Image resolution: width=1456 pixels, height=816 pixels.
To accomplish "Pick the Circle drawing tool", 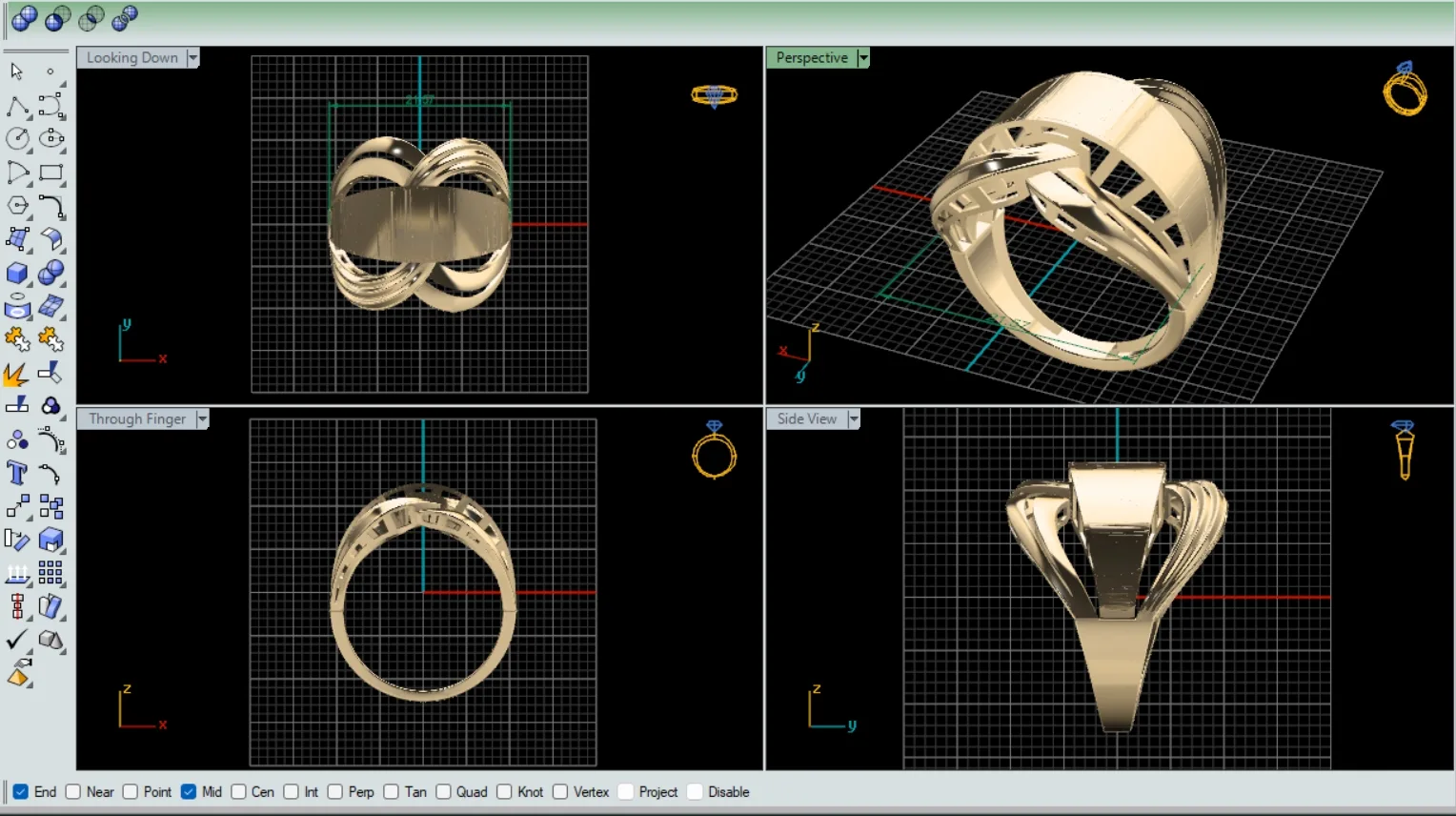I will pos(17,138).
